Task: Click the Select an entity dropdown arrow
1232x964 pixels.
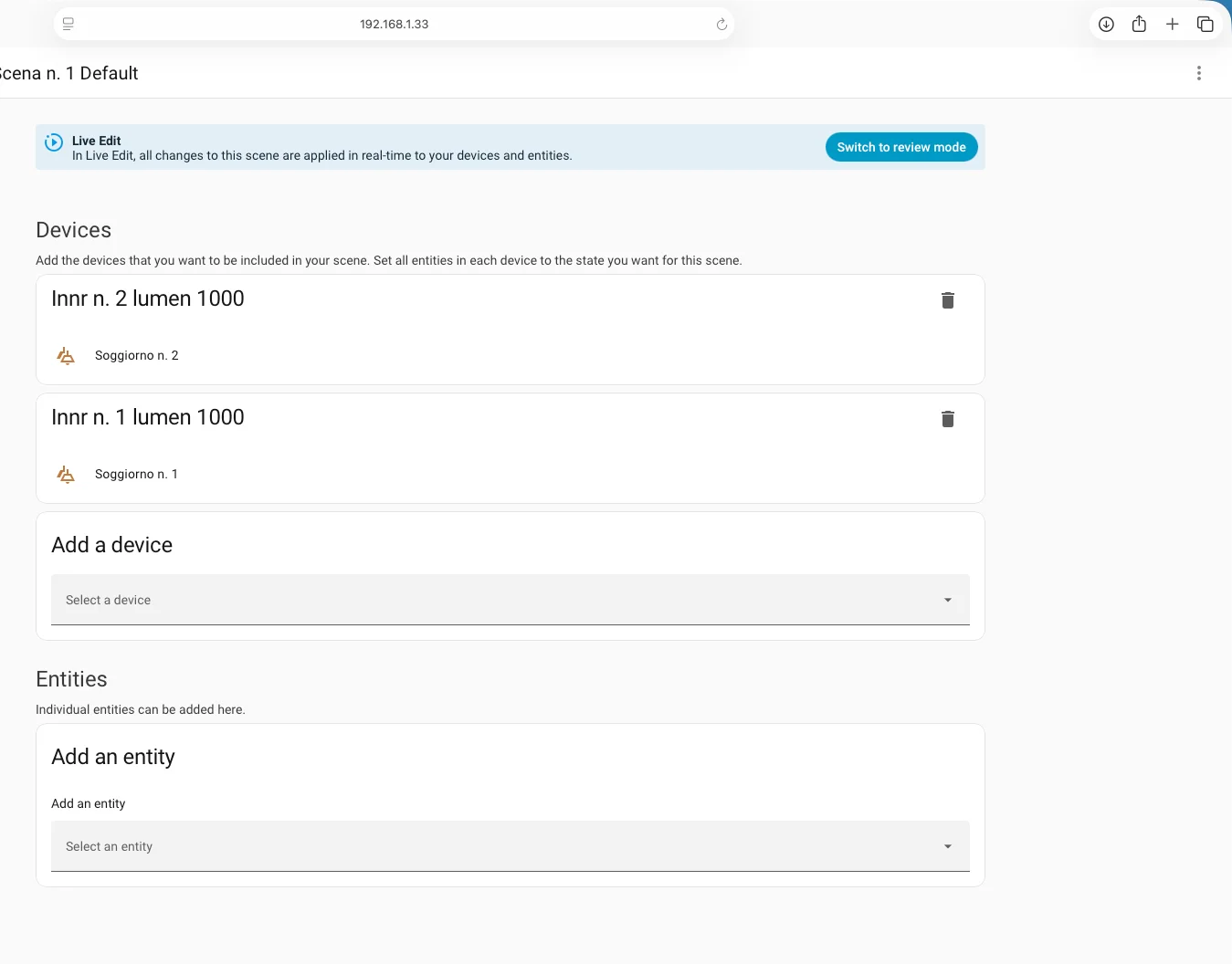Action: [948, 846]
